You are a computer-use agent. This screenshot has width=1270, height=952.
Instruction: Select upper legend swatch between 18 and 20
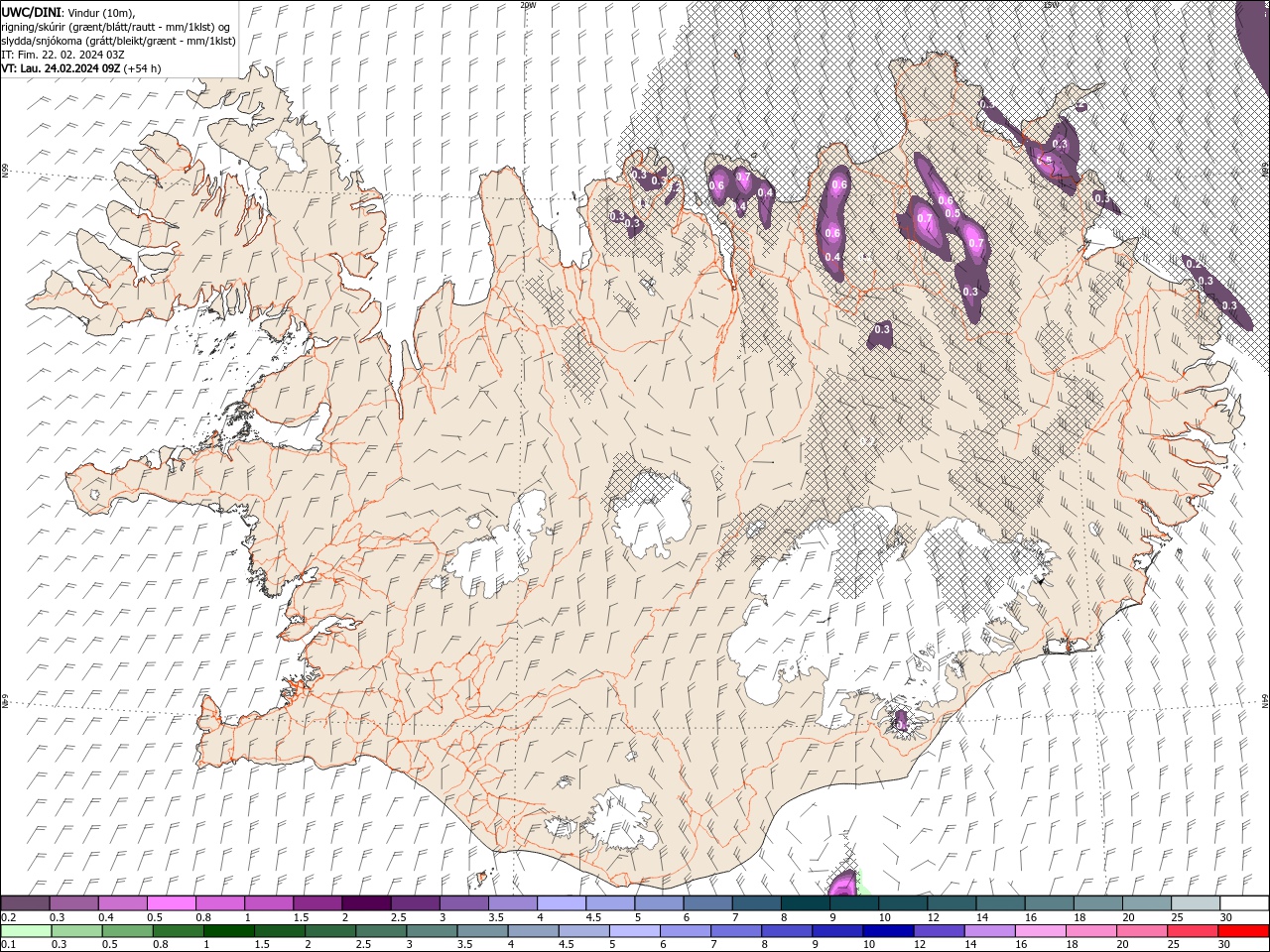click(x=1096, y=903)
